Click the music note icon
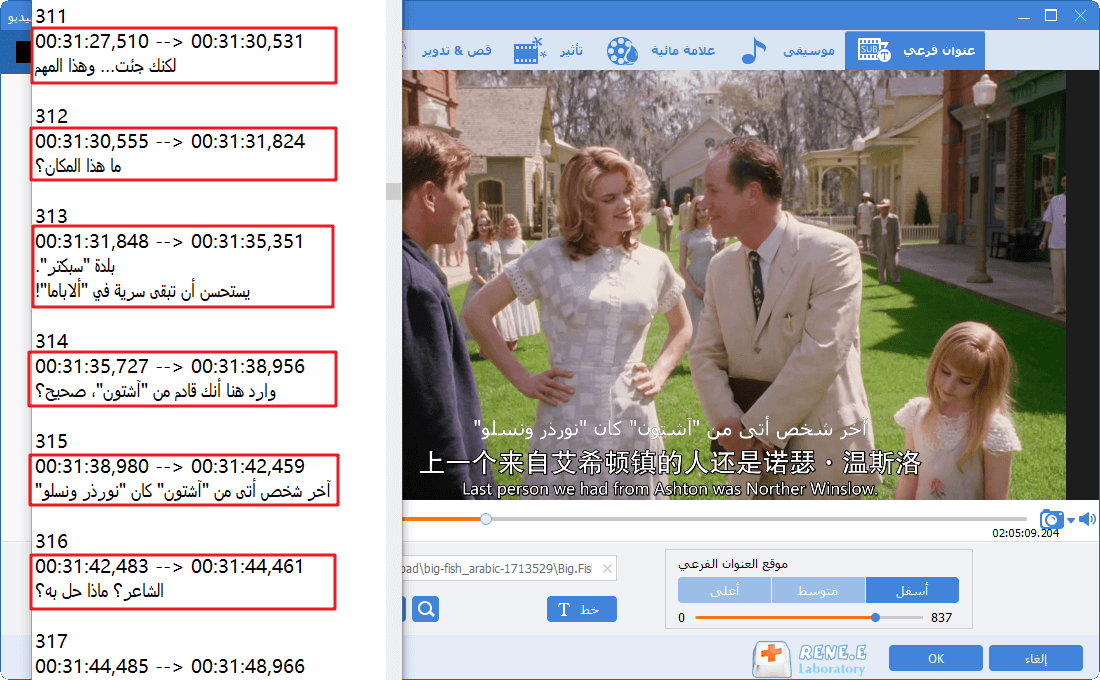 pyautogui.click(x=753, y=51)
